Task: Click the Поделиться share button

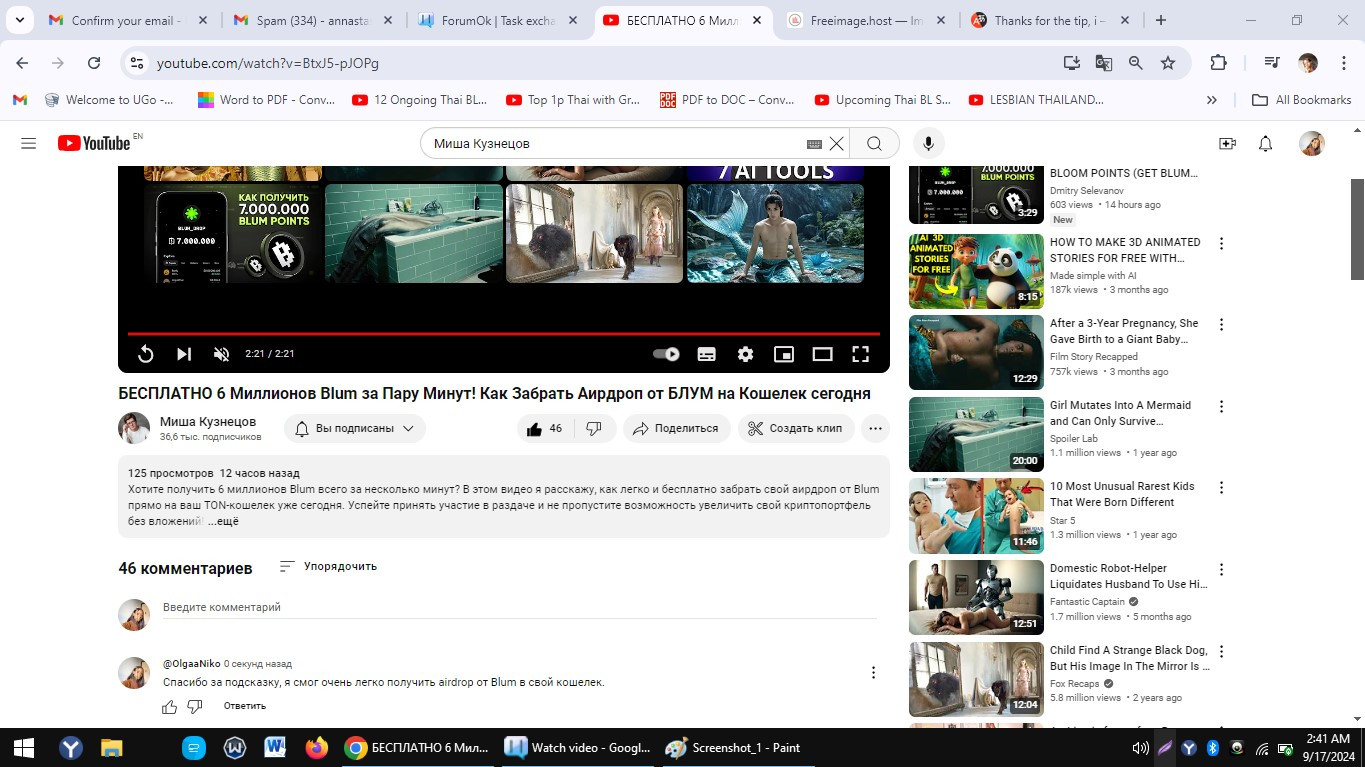Action: [x=676, y=428]
